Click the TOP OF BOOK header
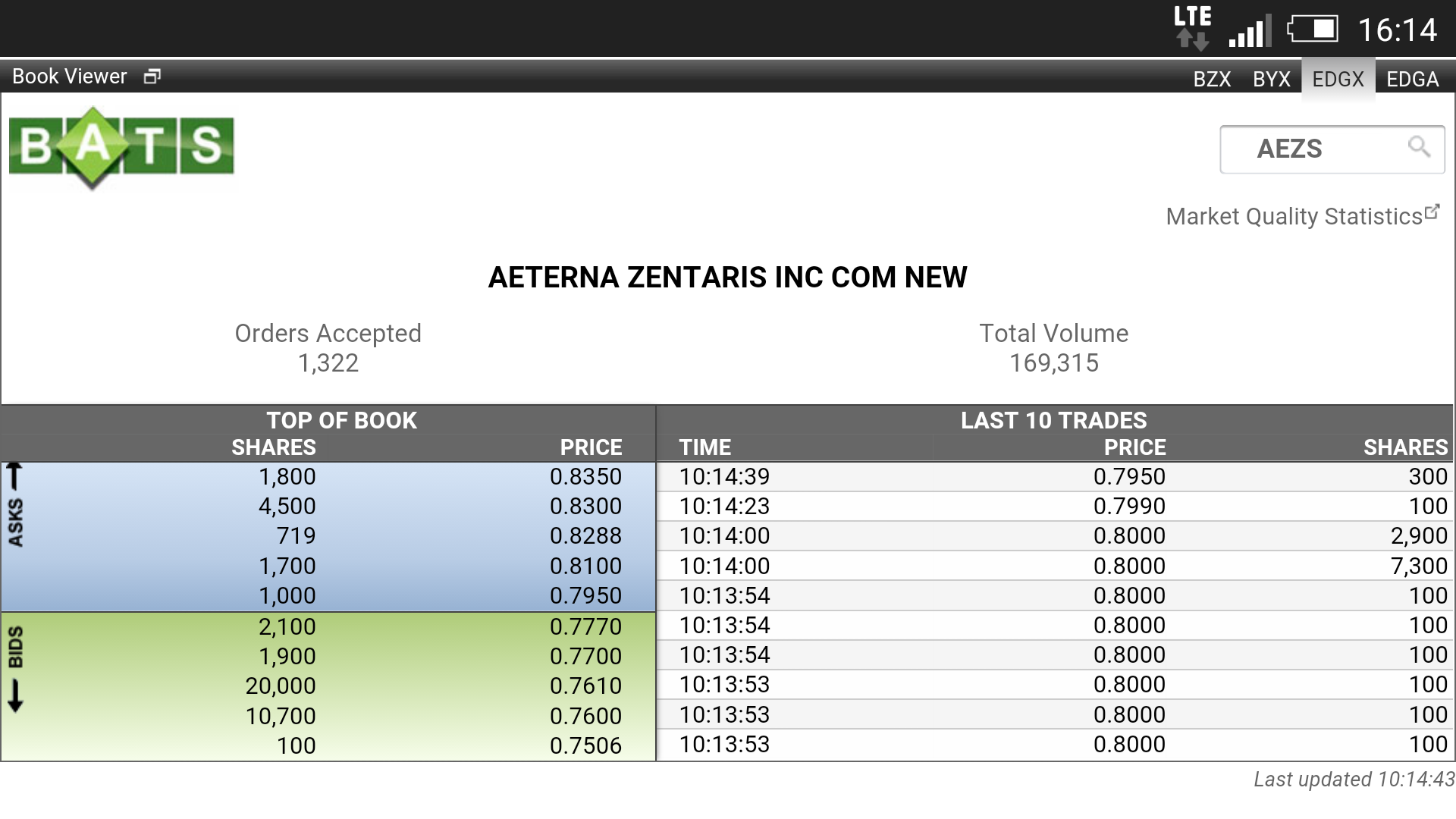Screen dimensions: 1456x819 coord(341,420)
